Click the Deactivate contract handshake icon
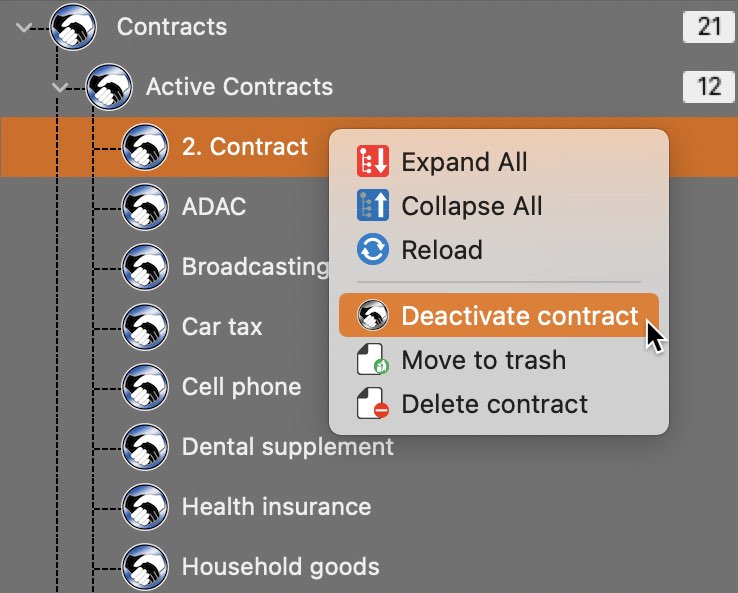 tap(373, 315)
